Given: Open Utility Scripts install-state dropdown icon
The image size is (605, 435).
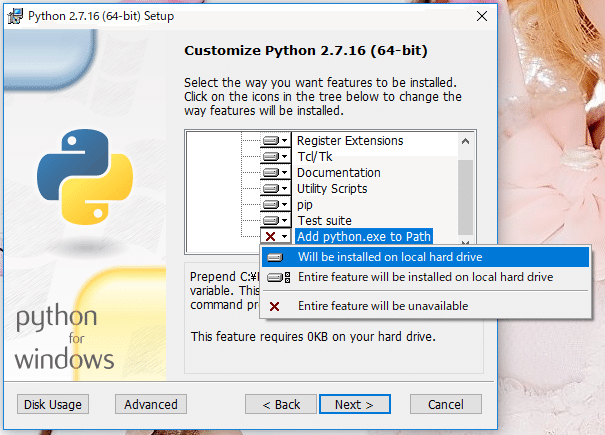Looking at the screenshot, I should [275, 188].
